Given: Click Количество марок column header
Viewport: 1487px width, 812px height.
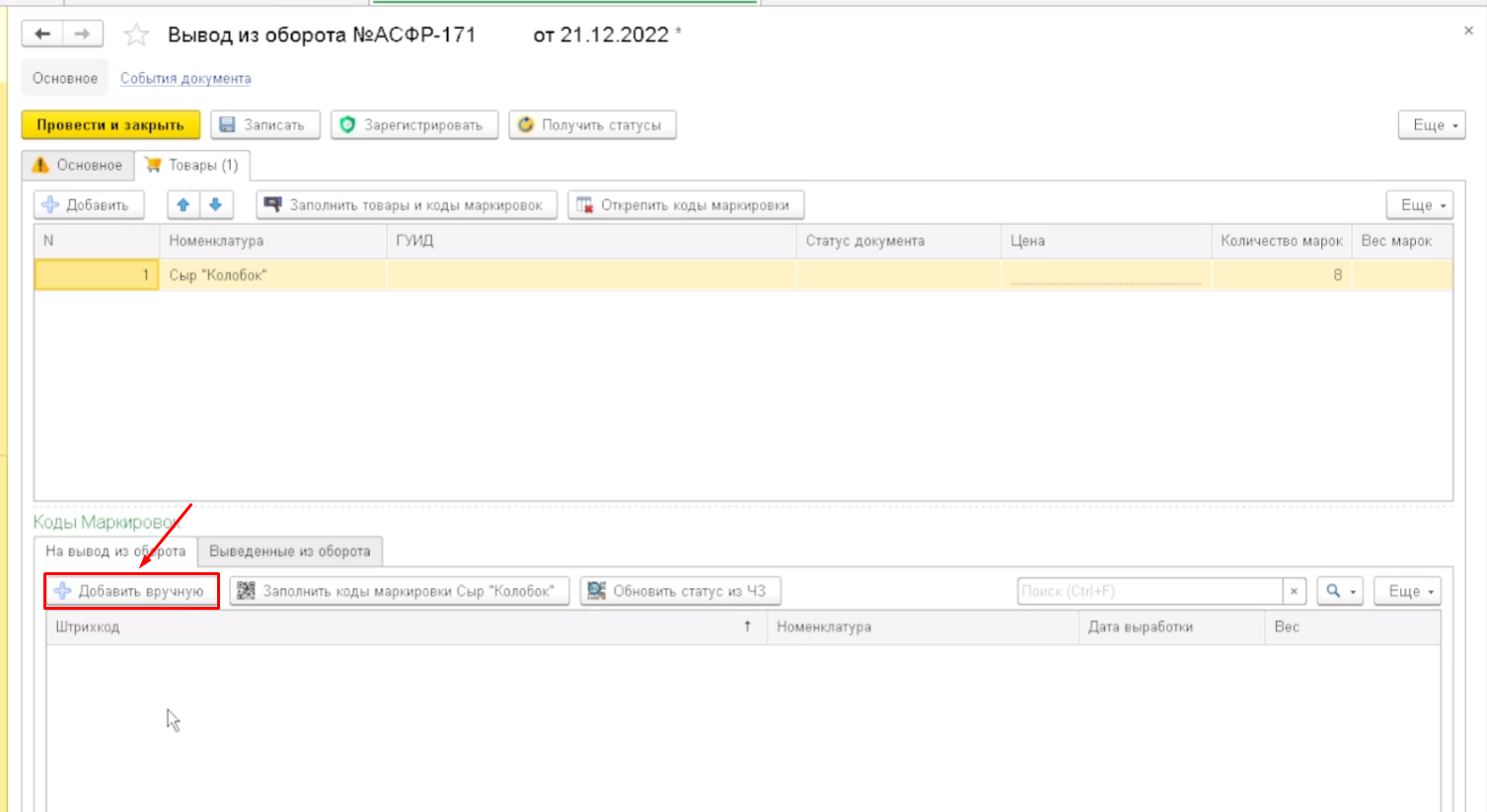Looking at the screenshot, I should [1282, 241].
